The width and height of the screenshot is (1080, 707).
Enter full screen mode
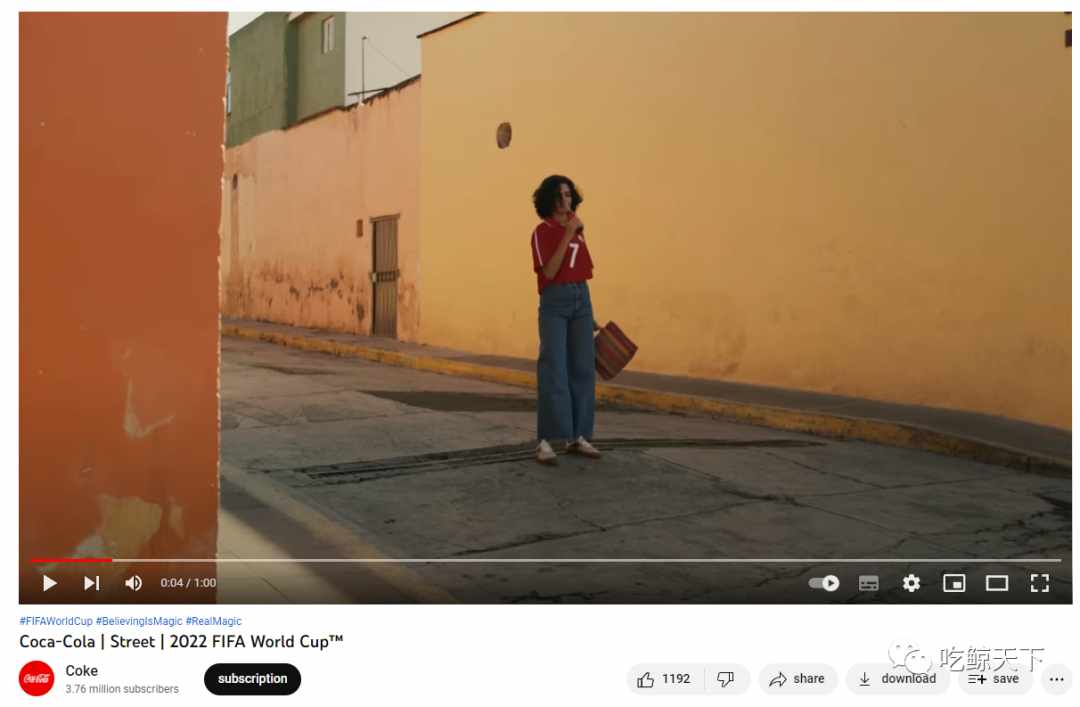(1039, 583)
